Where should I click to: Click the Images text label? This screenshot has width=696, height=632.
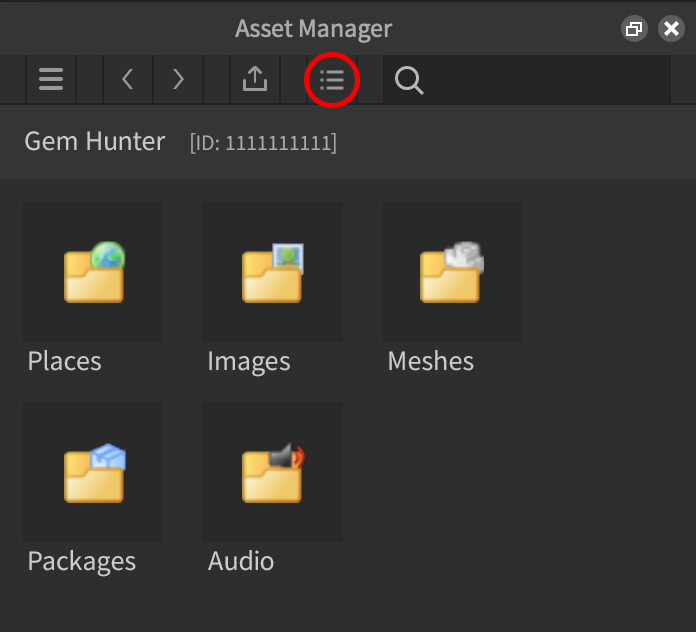coord(249,361)
